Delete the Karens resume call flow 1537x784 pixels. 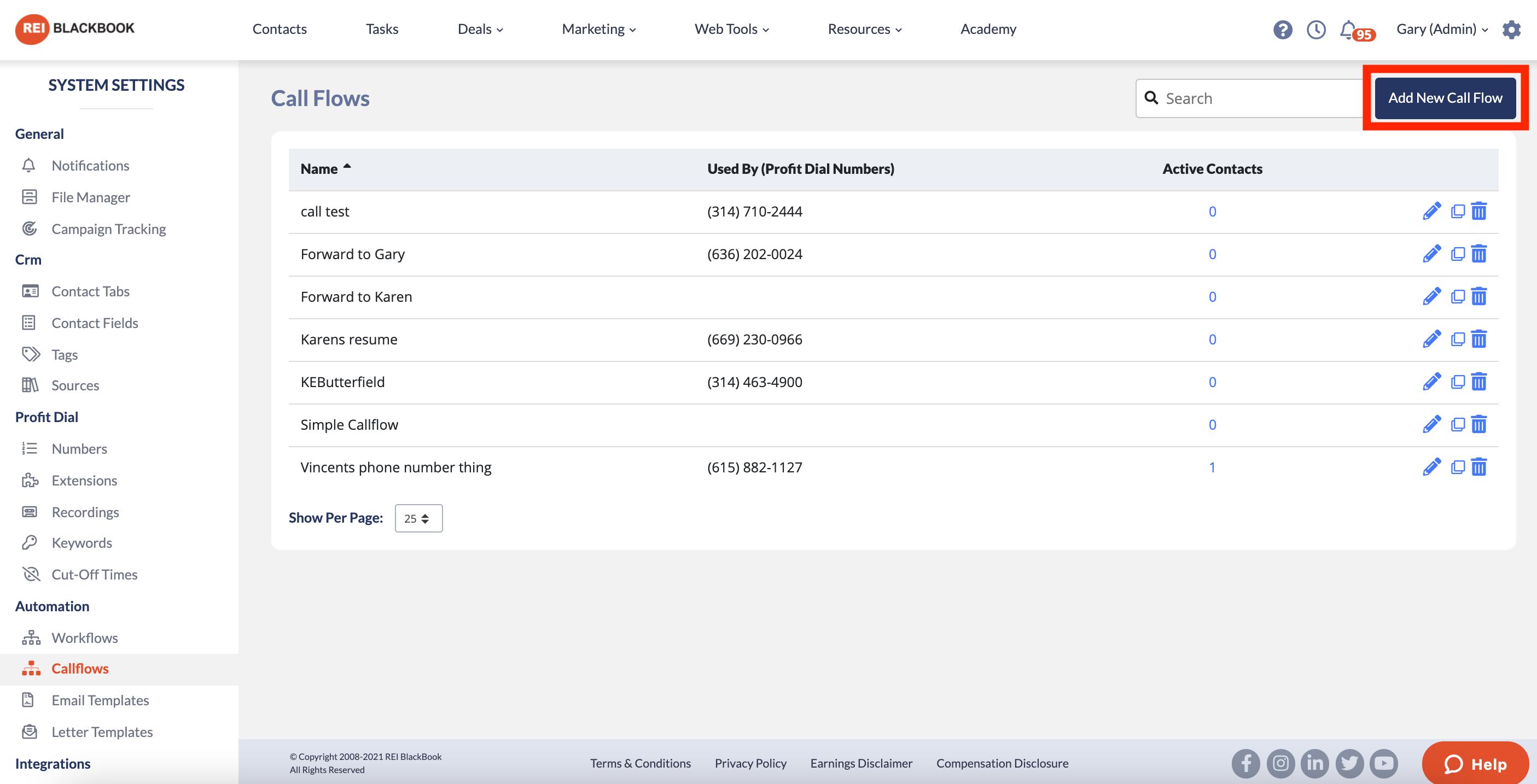1478,339
